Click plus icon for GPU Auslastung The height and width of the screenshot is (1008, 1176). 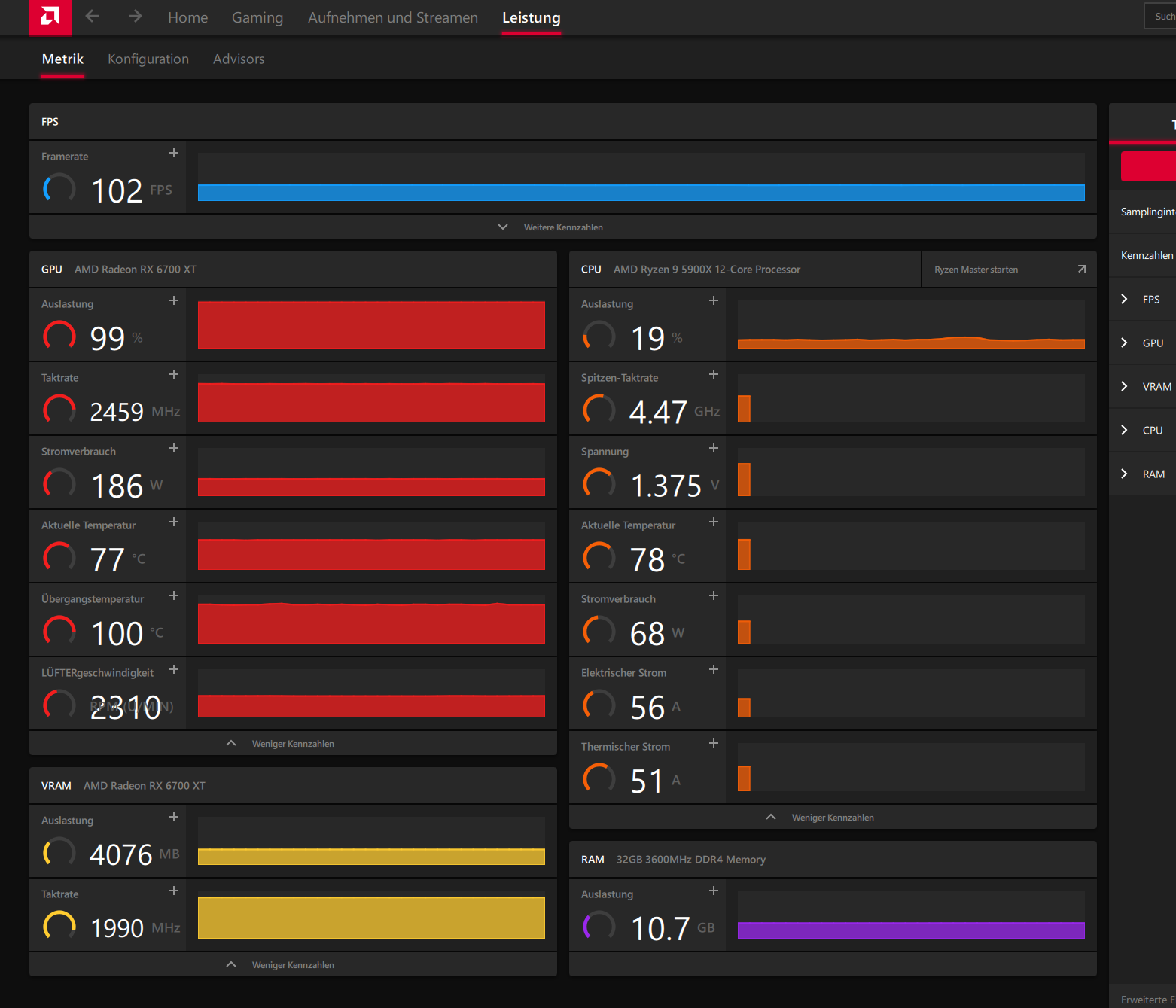(174, 300)
